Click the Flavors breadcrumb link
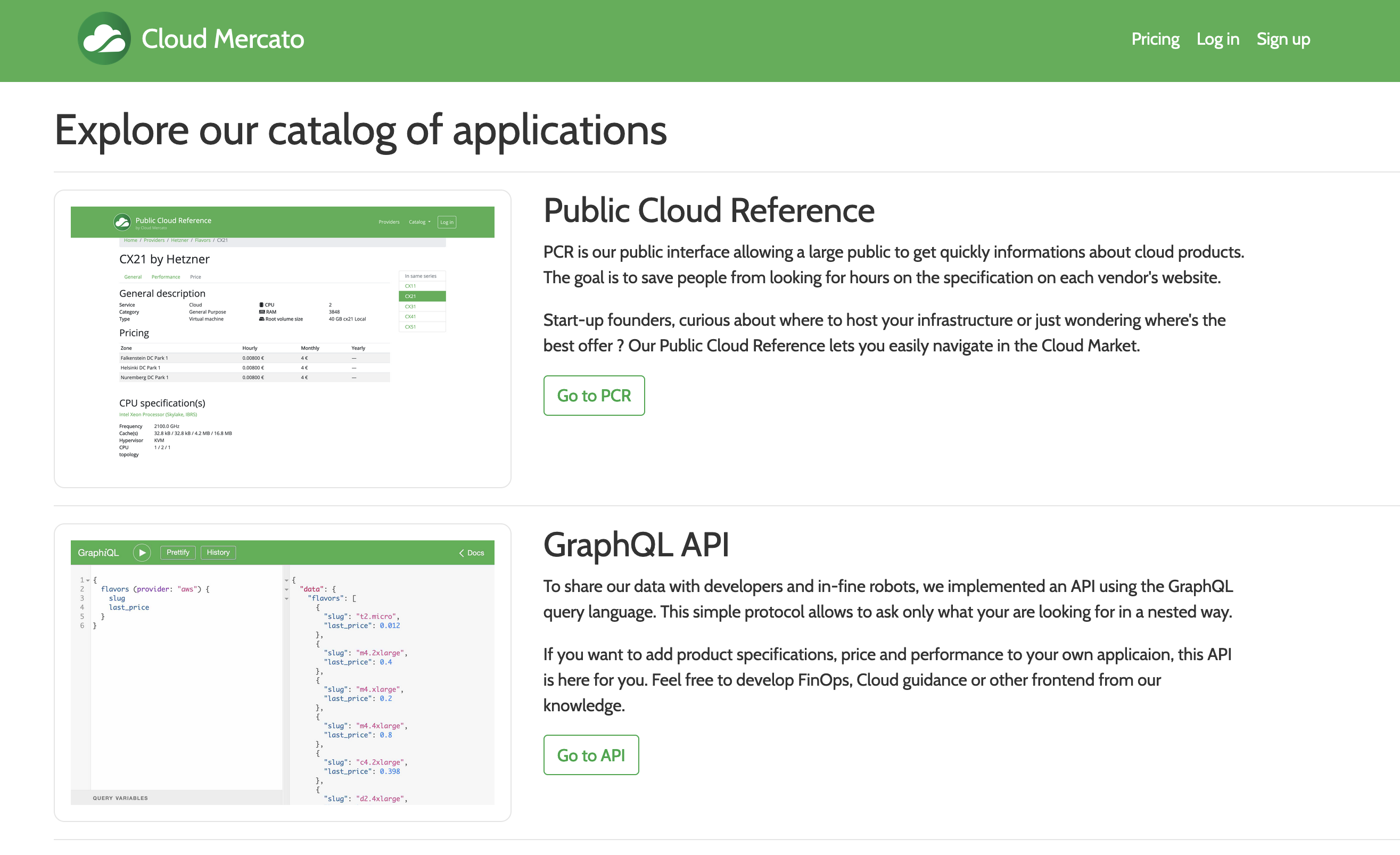 [x=202, y=240]
